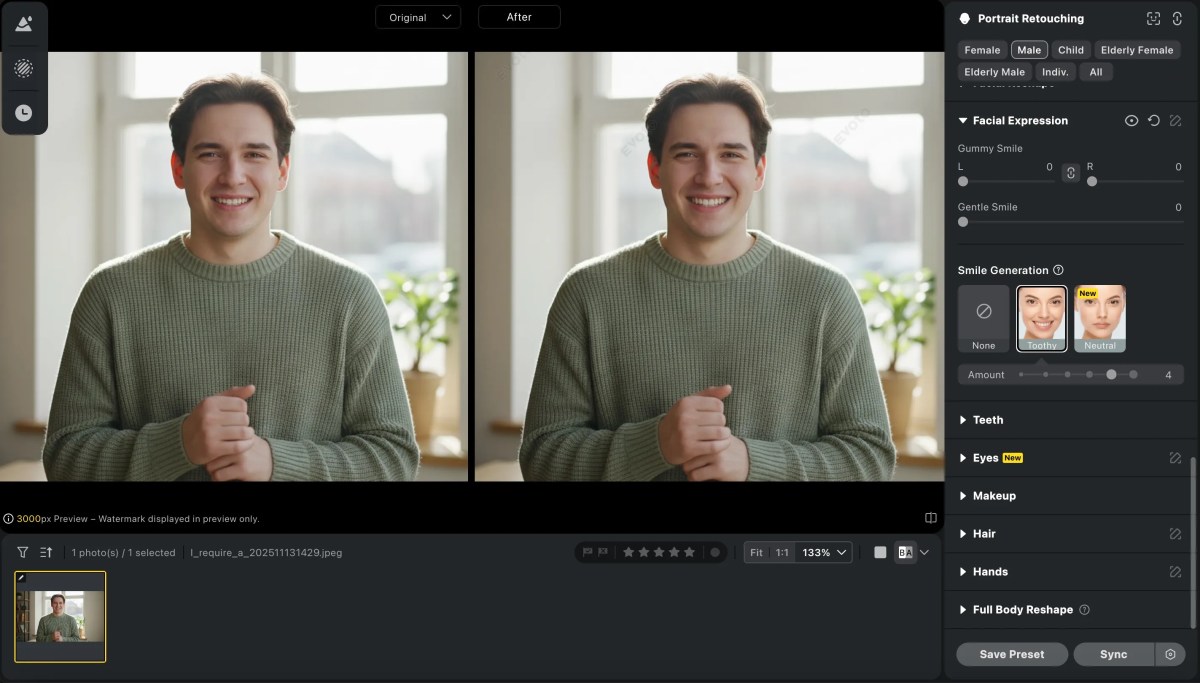The width and height of the screenshot is (1200, 683).
Task: Switch to the Elderly Female category
Action: (x=1137, y=49)
